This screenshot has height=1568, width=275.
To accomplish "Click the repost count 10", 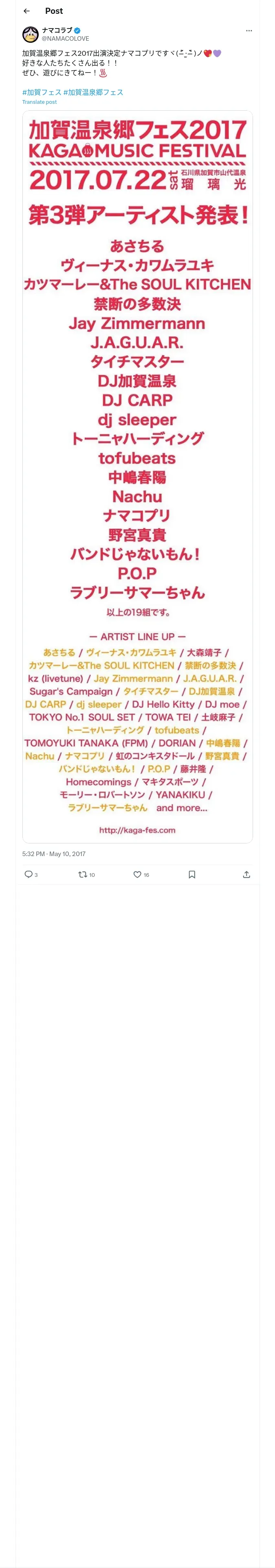I will pos(92,875).
